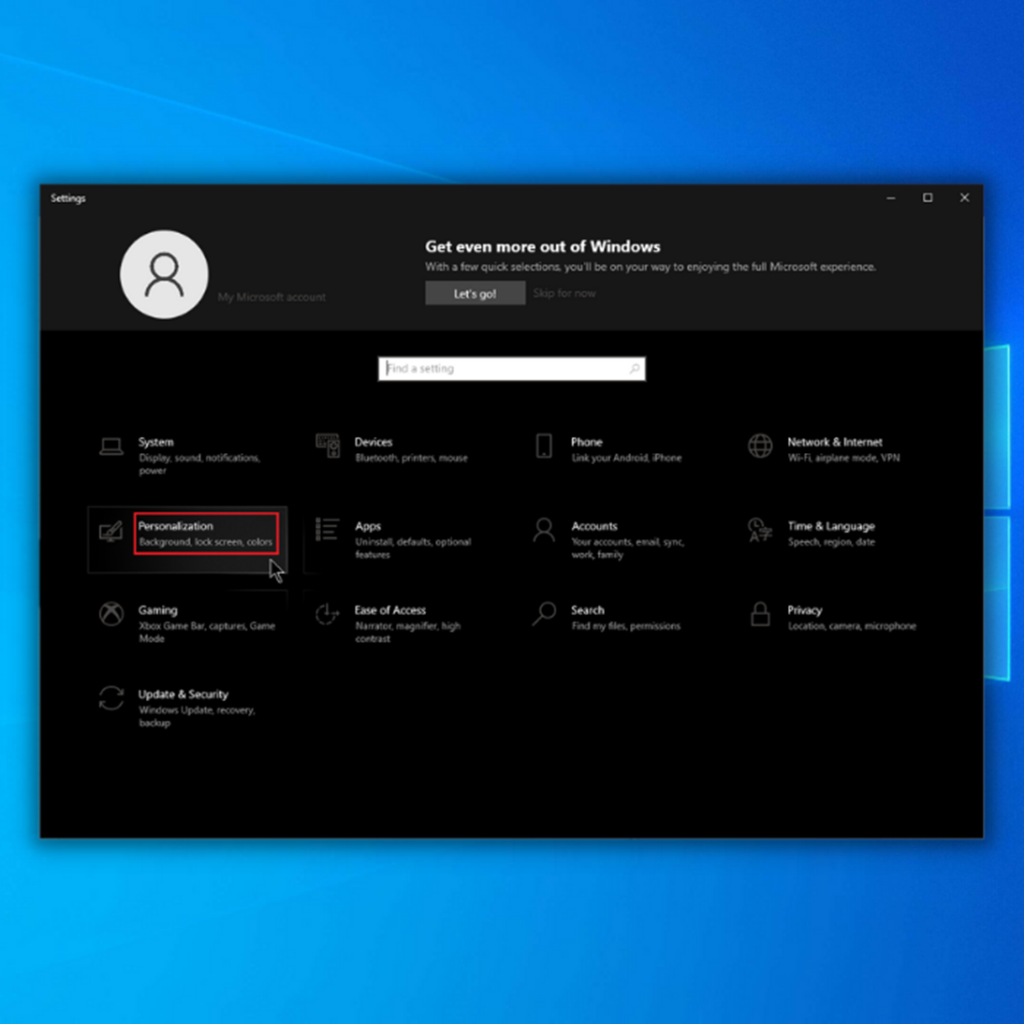Select the Gaming Xbox icon
The image size is (1024, 1024).
[x=112, y=614]
